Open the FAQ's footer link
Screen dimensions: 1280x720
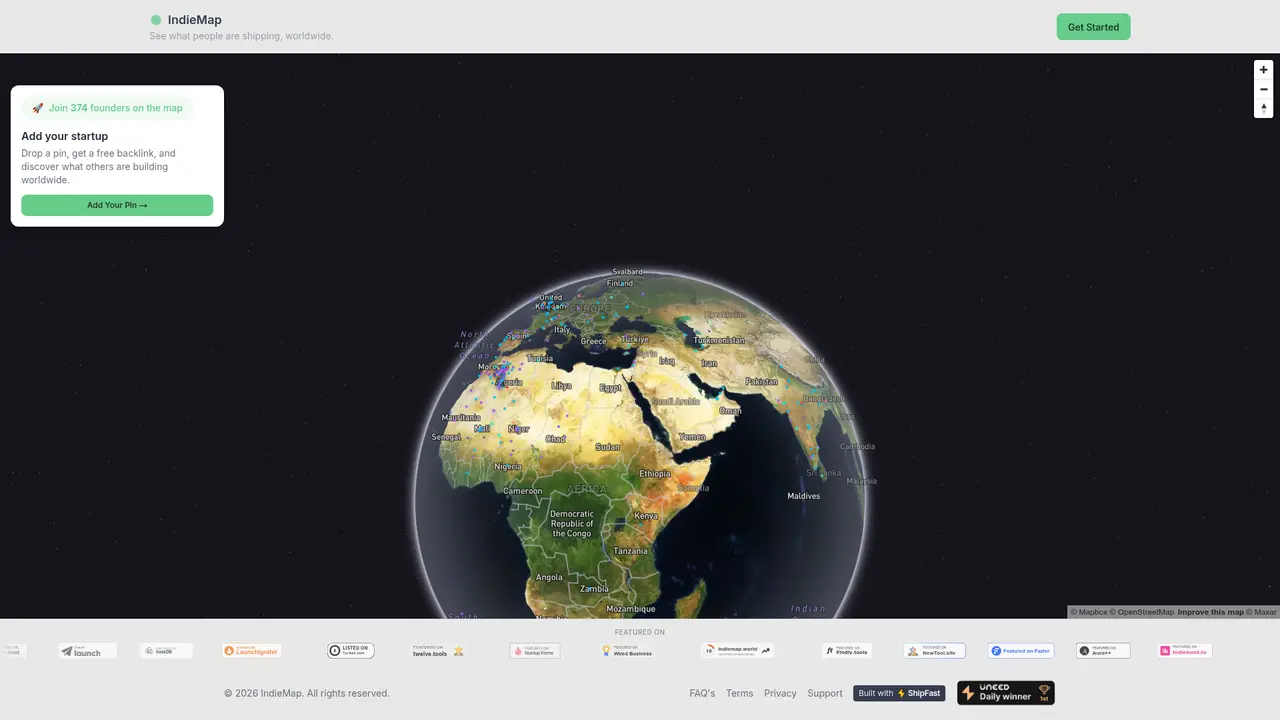[702, 693]
